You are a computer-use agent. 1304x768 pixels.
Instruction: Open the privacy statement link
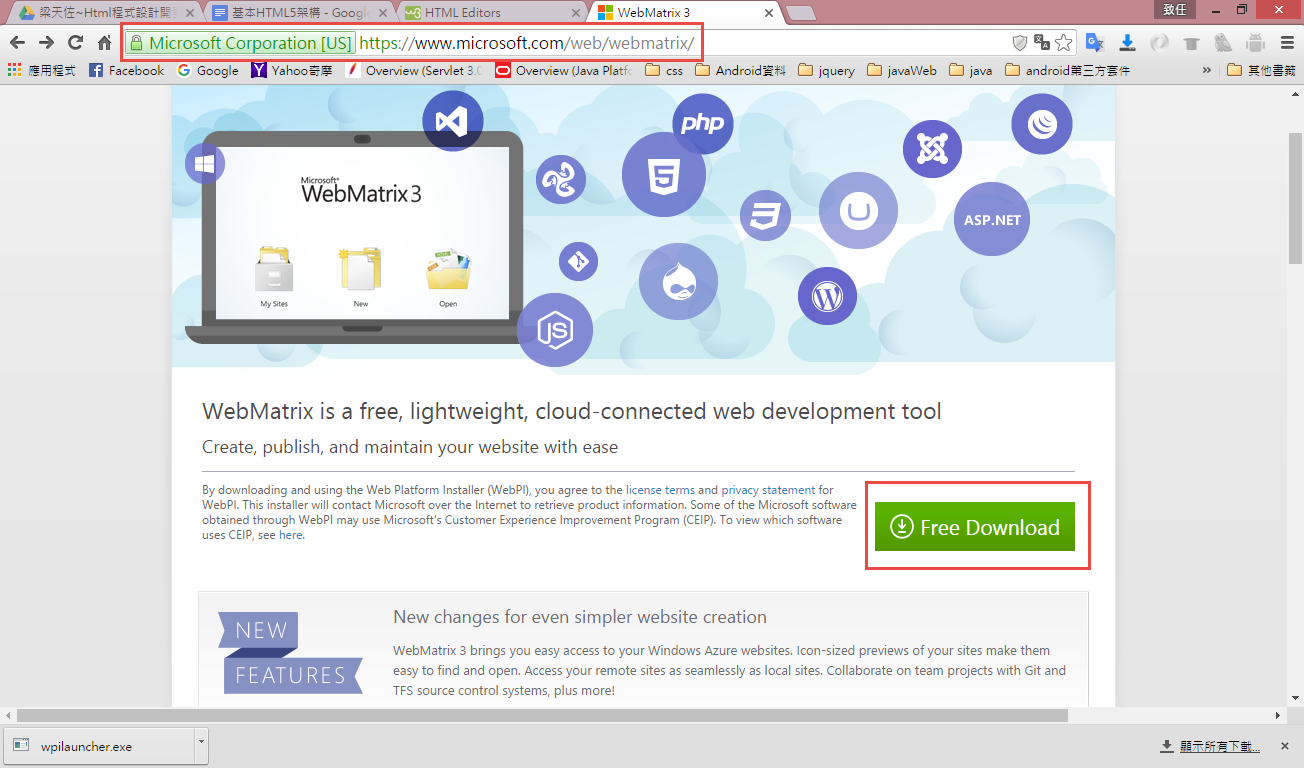[x=768, y=490]
